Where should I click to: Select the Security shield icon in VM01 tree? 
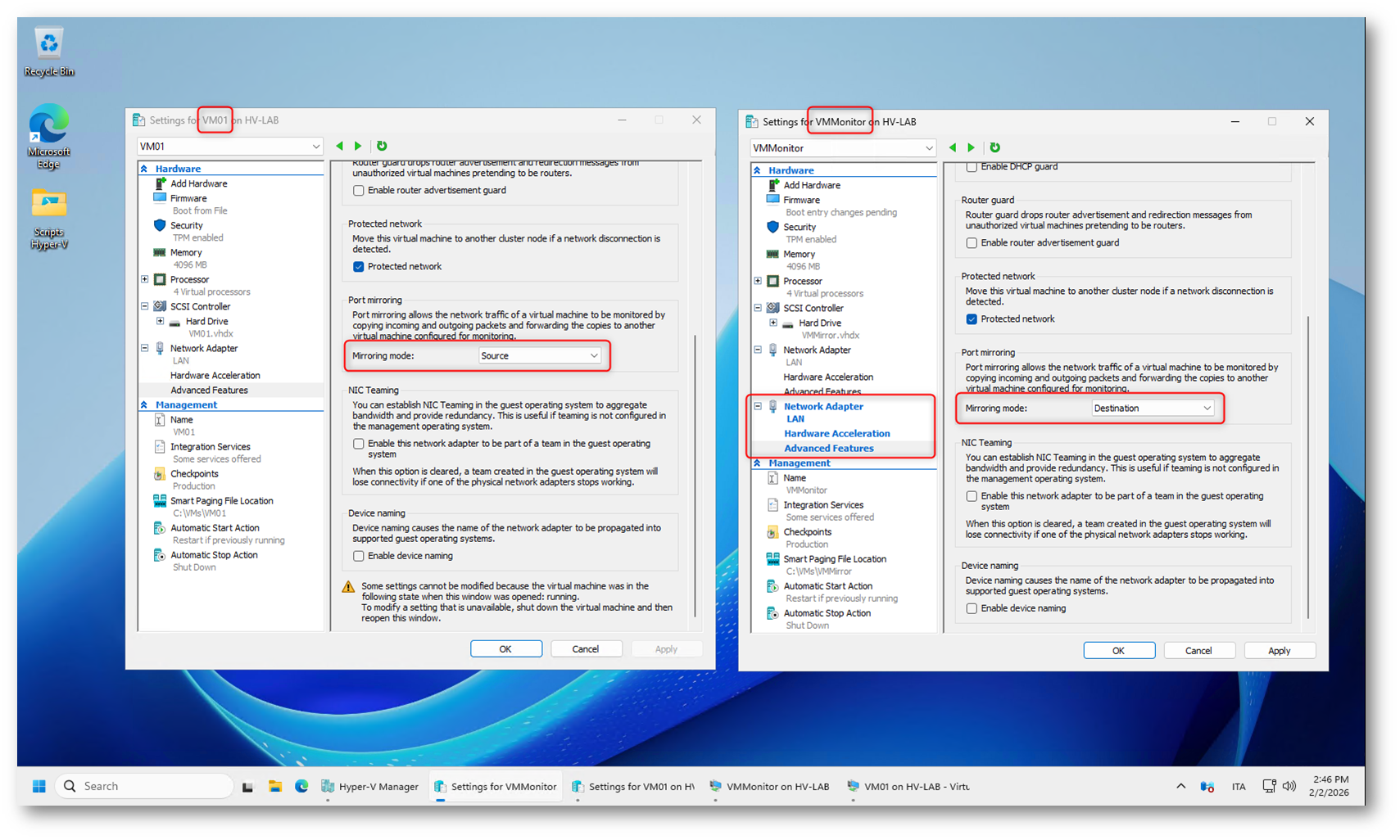[160, 225]
